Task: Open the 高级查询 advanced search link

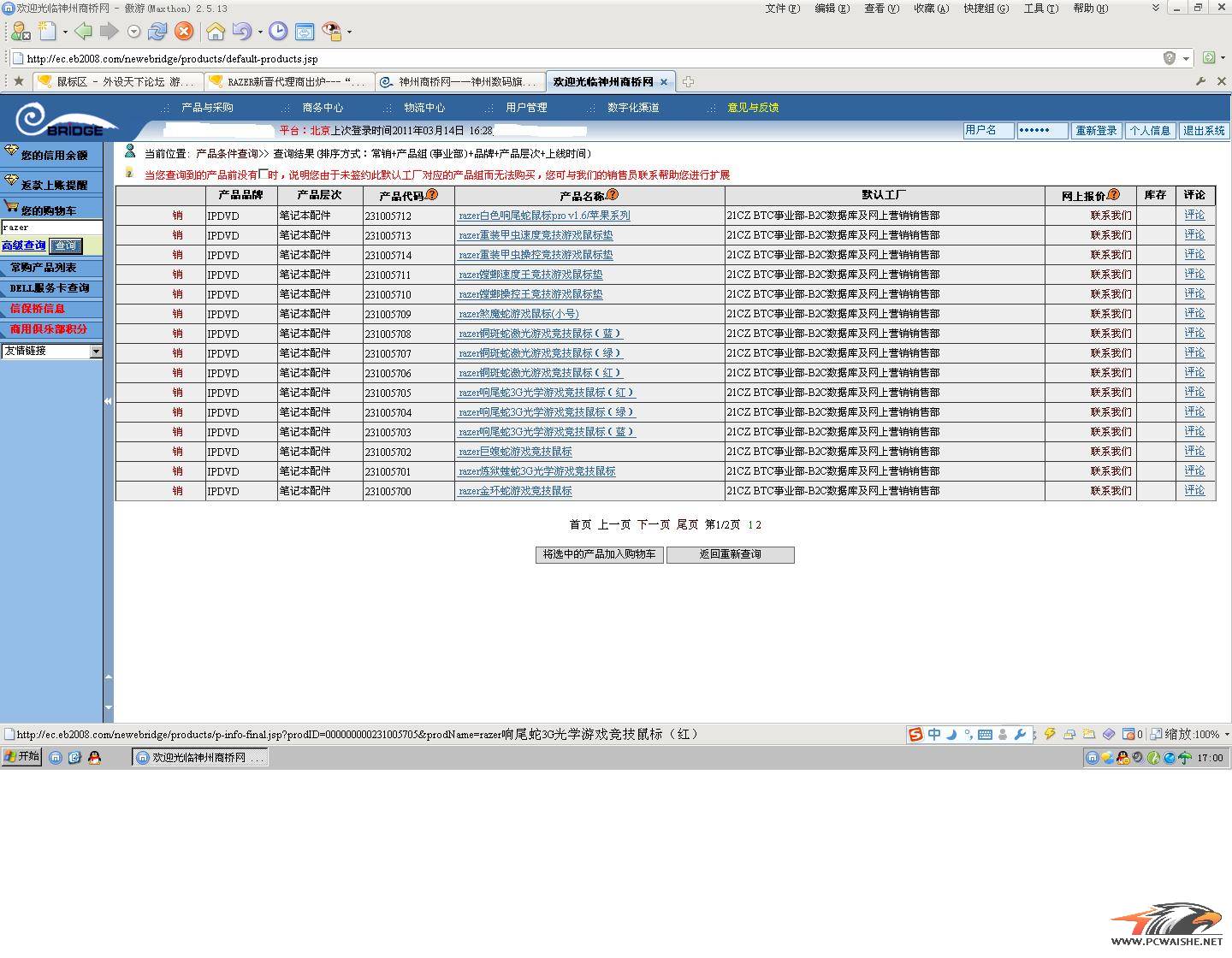Action: pyautogui.click(x=24, y=246)
